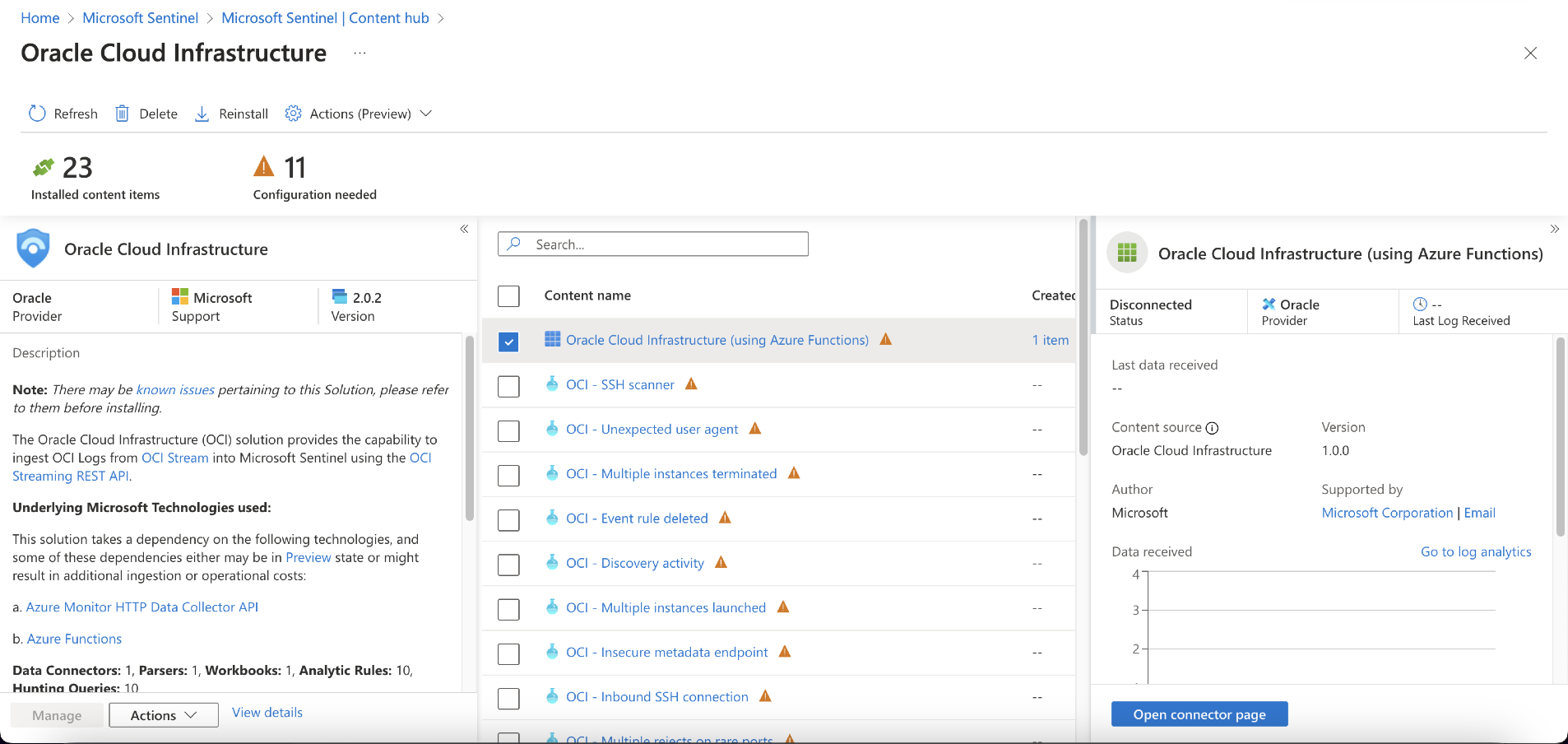Image resolution: width=1568 pixels, height=744 pixels.
Task: Click the Actions (Preview) gear icon
Action: tap(293, 113)
